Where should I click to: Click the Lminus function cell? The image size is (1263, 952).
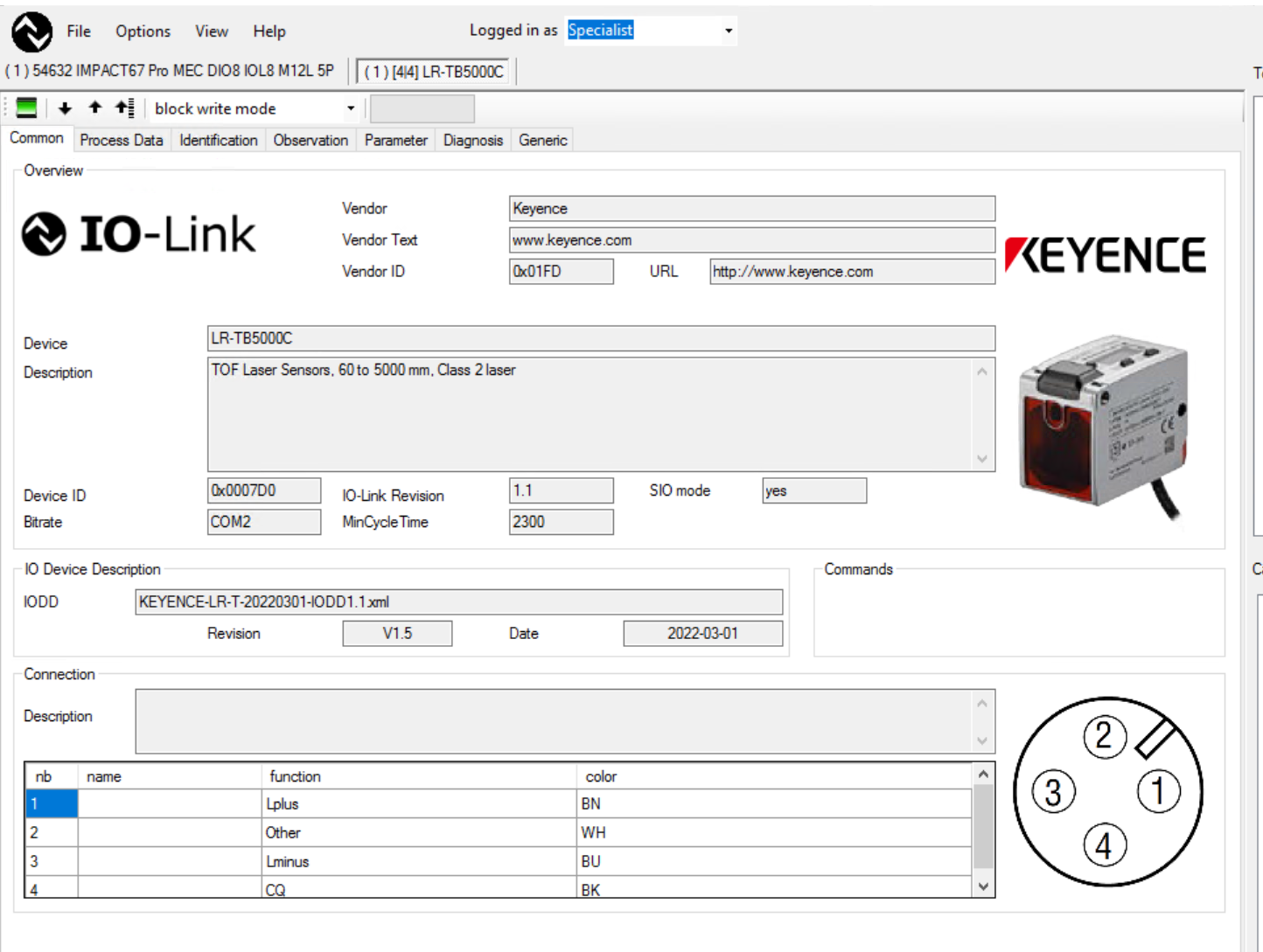coord(419,862)
